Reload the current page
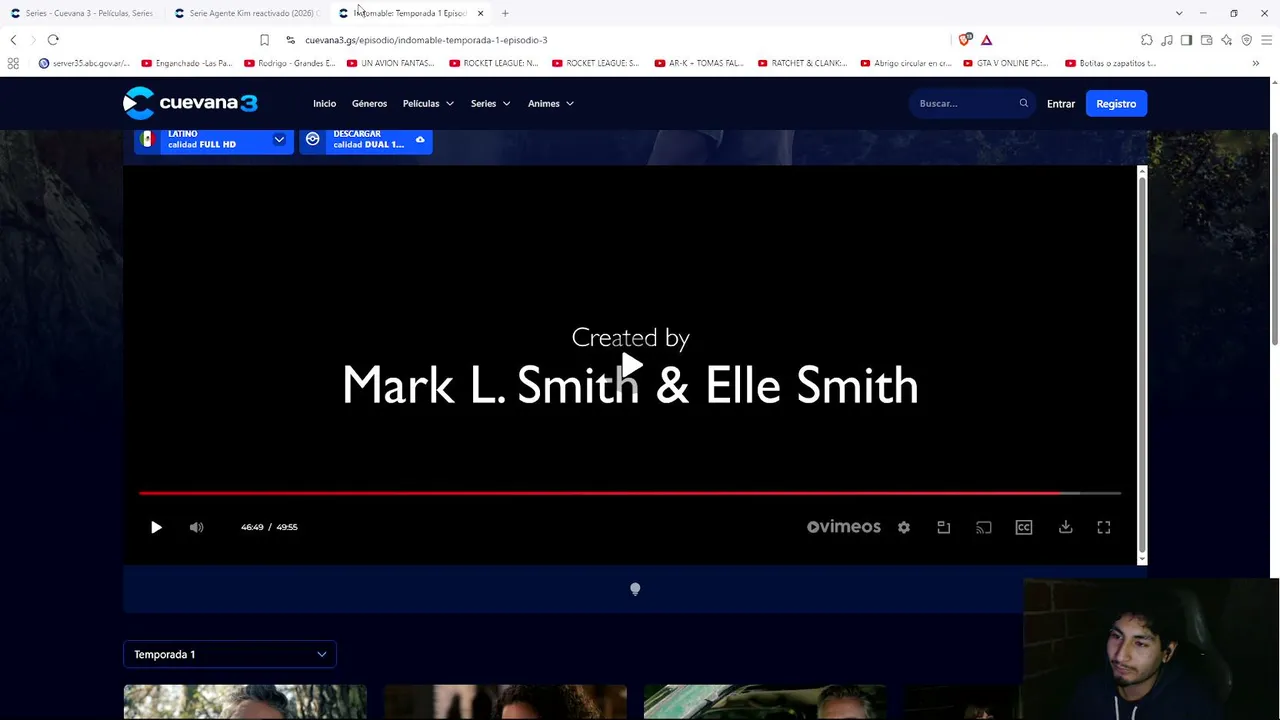 [x=53, y=40]
